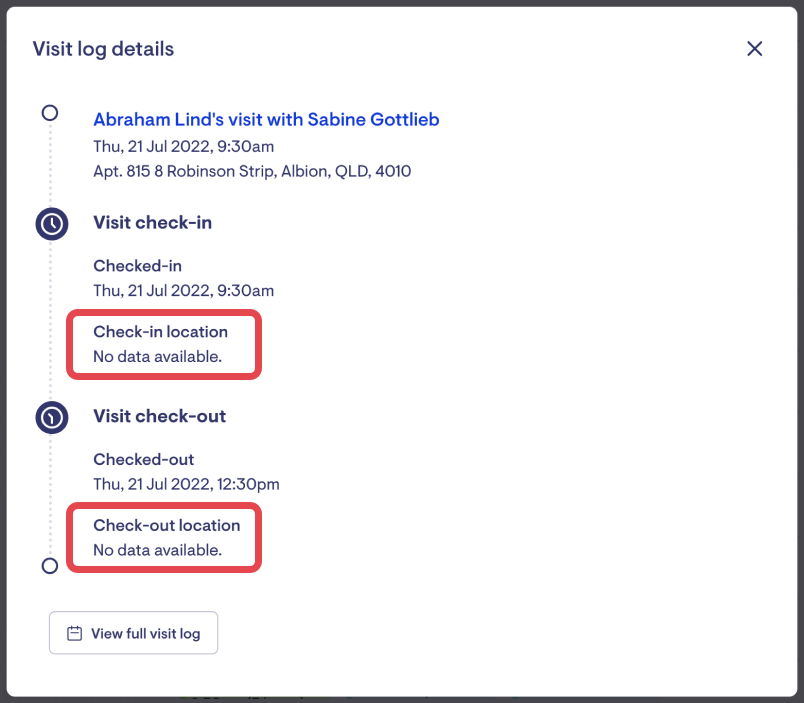804x703 pixels.
Task: Click the calendar icon beside View full visit log
Action: (x=74, y=634)
